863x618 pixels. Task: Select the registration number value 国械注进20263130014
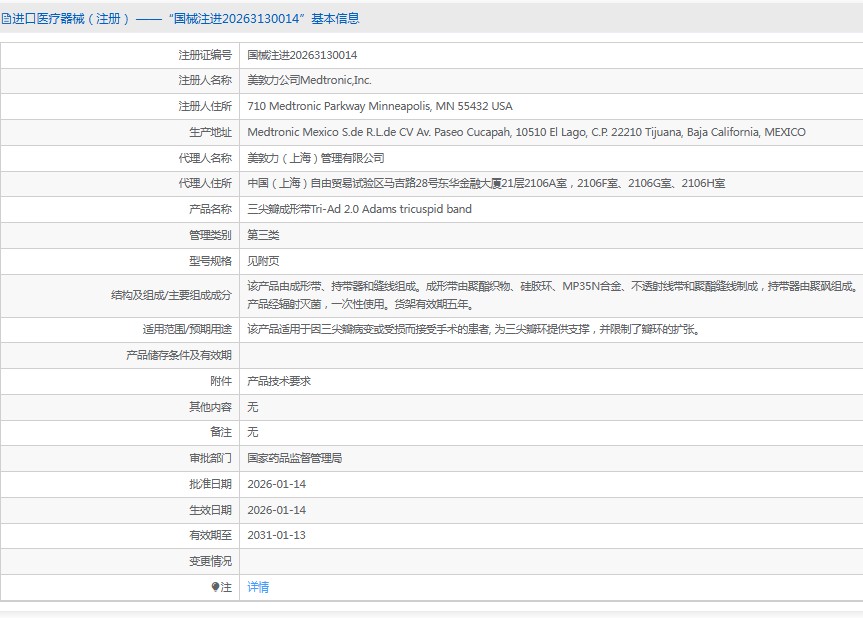(x=302, y=55)
